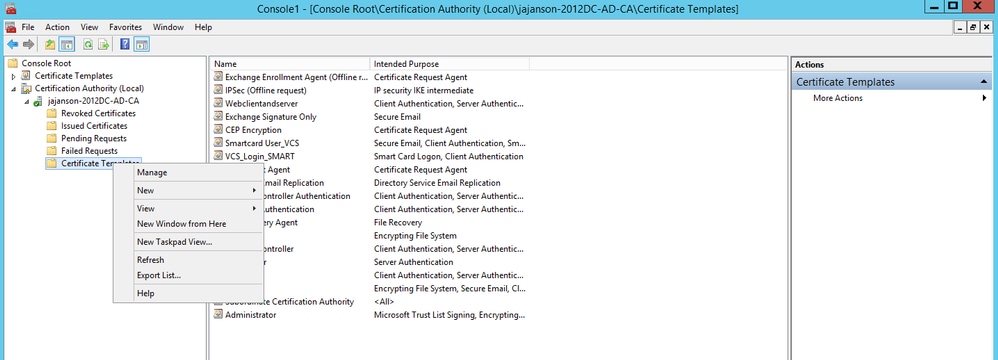Select the Subordinate Certification Authority row
The height and width of the screenshot is (360, 998).
(x=370, y=301)
